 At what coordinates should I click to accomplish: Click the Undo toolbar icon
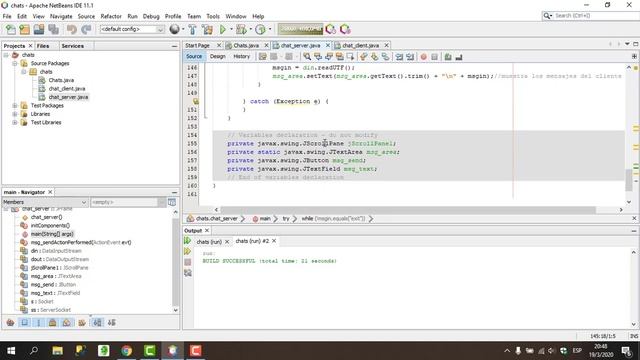pyautogui.click(x=71, y=29)
